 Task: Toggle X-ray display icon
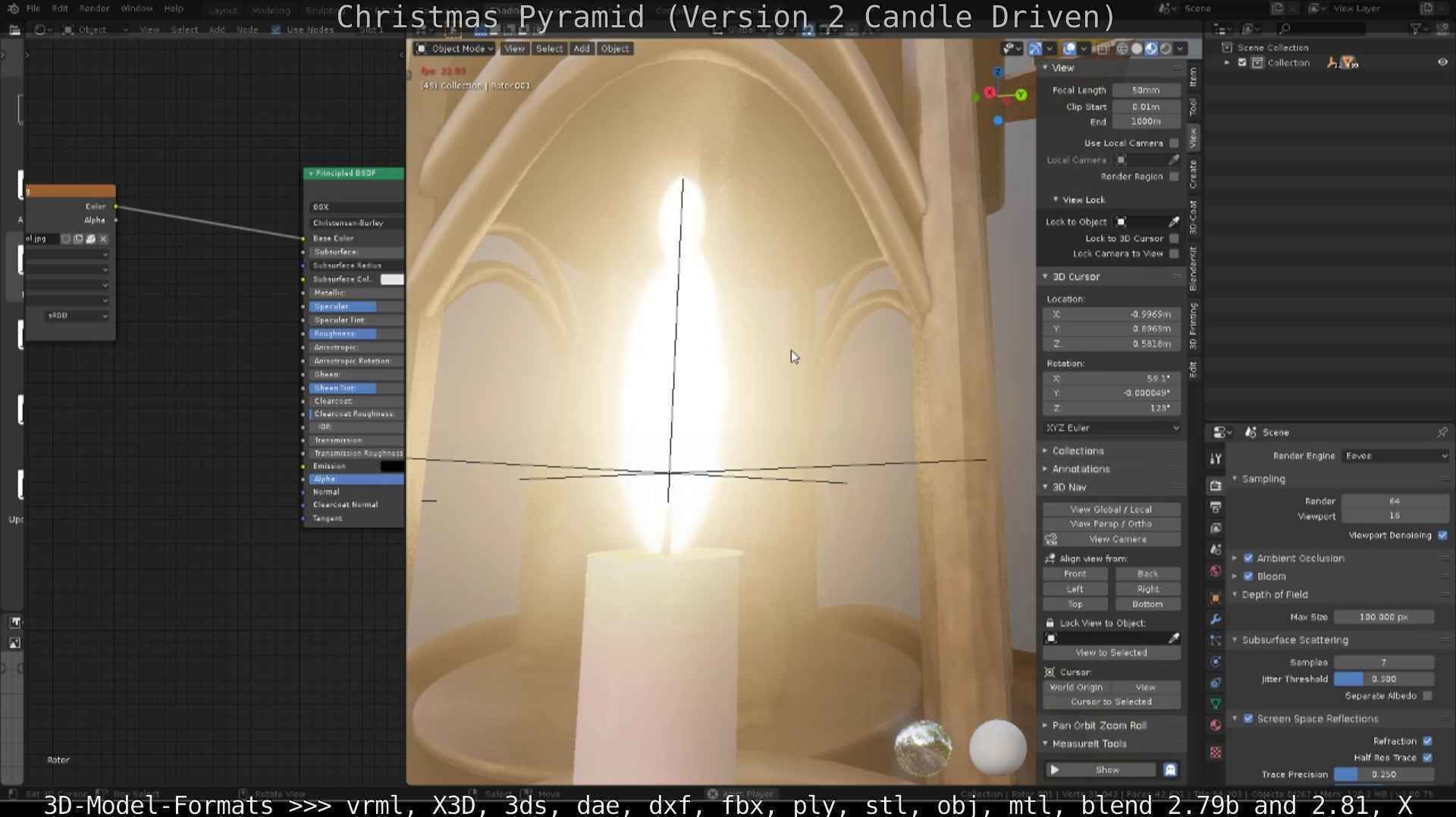(1102, 49)
